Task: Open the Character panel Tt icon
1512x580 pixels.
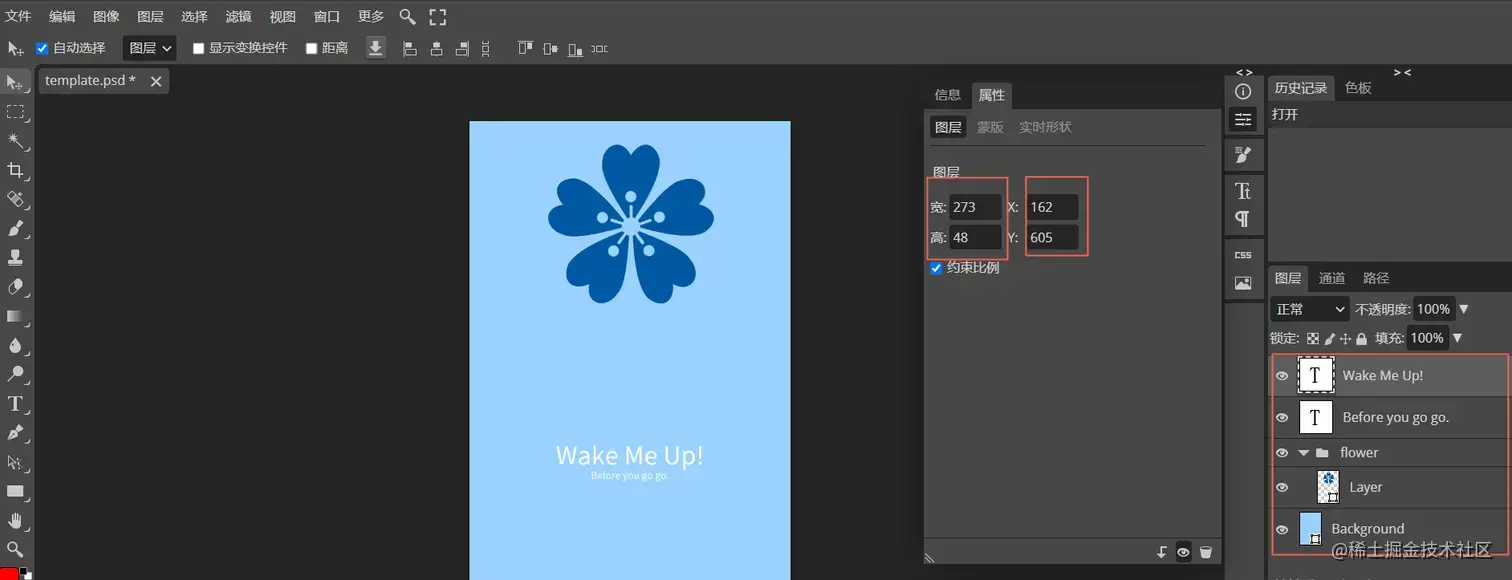Action: pyautogui.click(x=1243, y=190)
